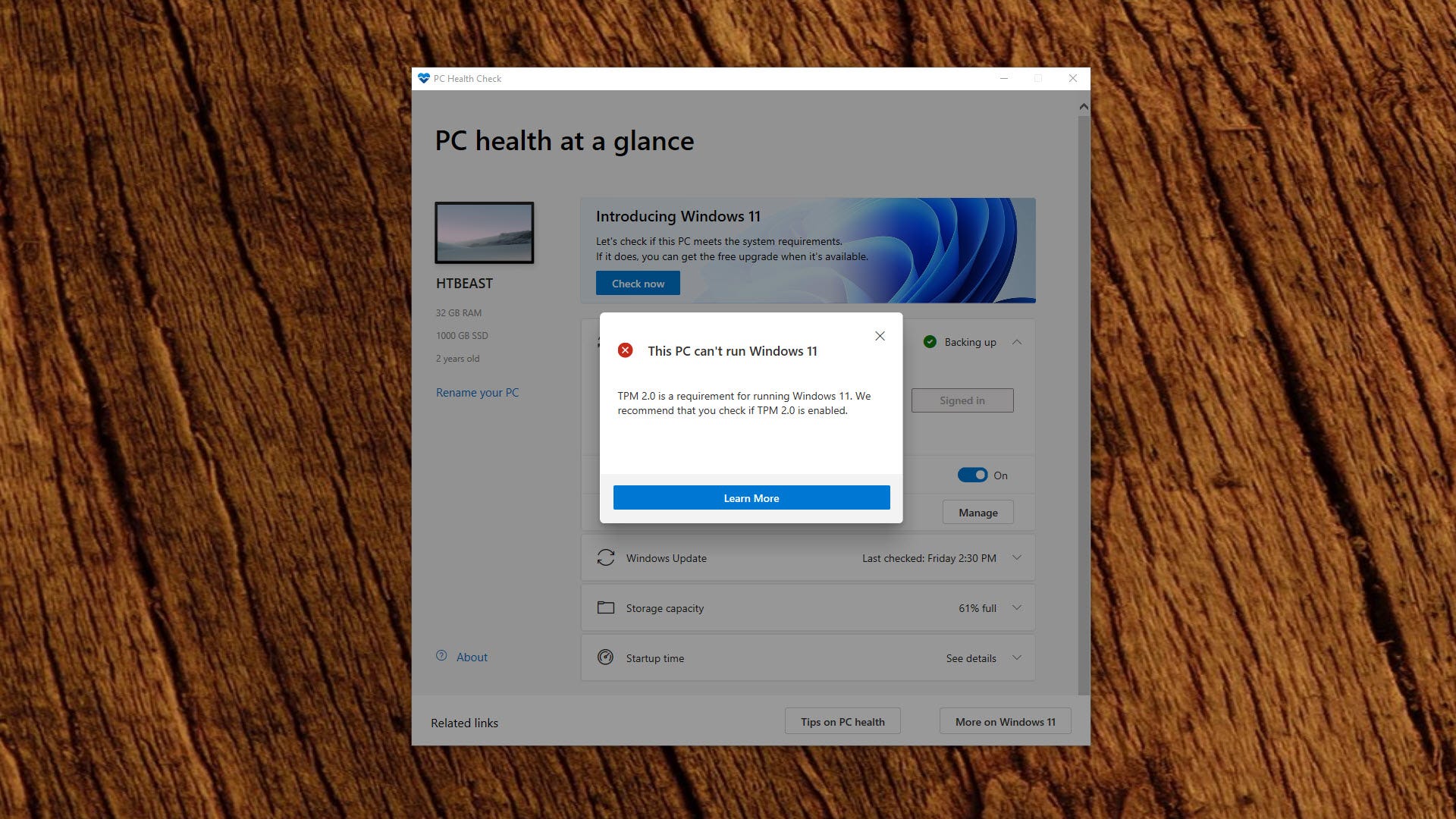Click the Check now button for Windows 11
1456x819 pixels.
pyautogui.click(x=637, y=283)
